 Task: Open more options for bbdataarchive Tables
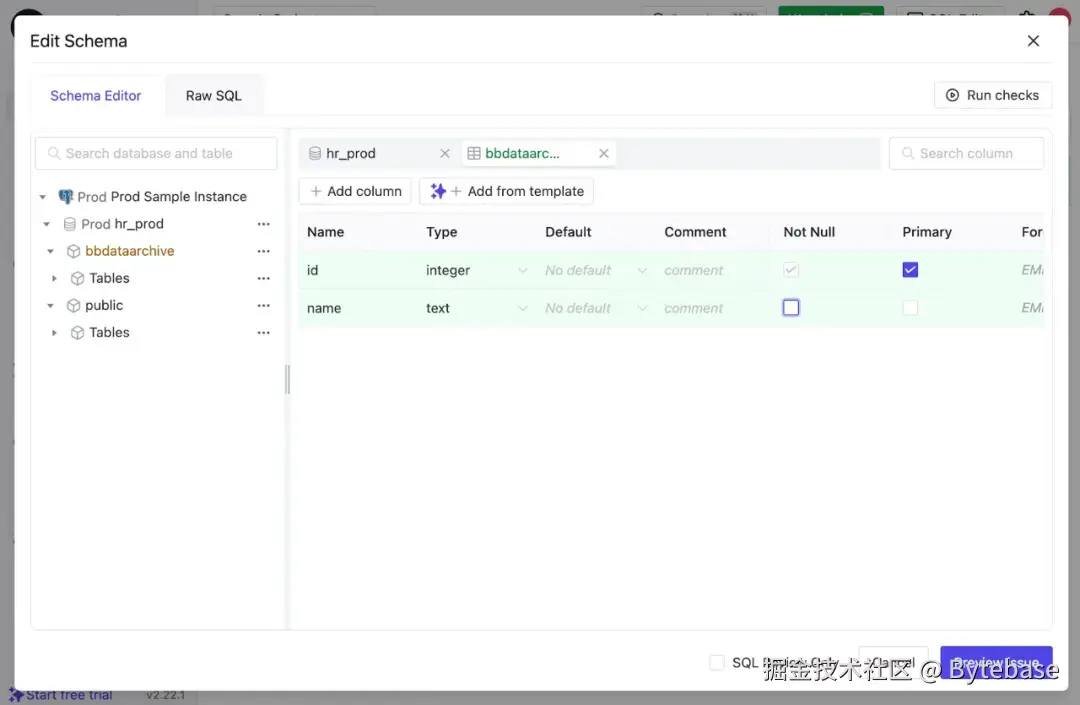pyautogui.click(x=264, y=278)
